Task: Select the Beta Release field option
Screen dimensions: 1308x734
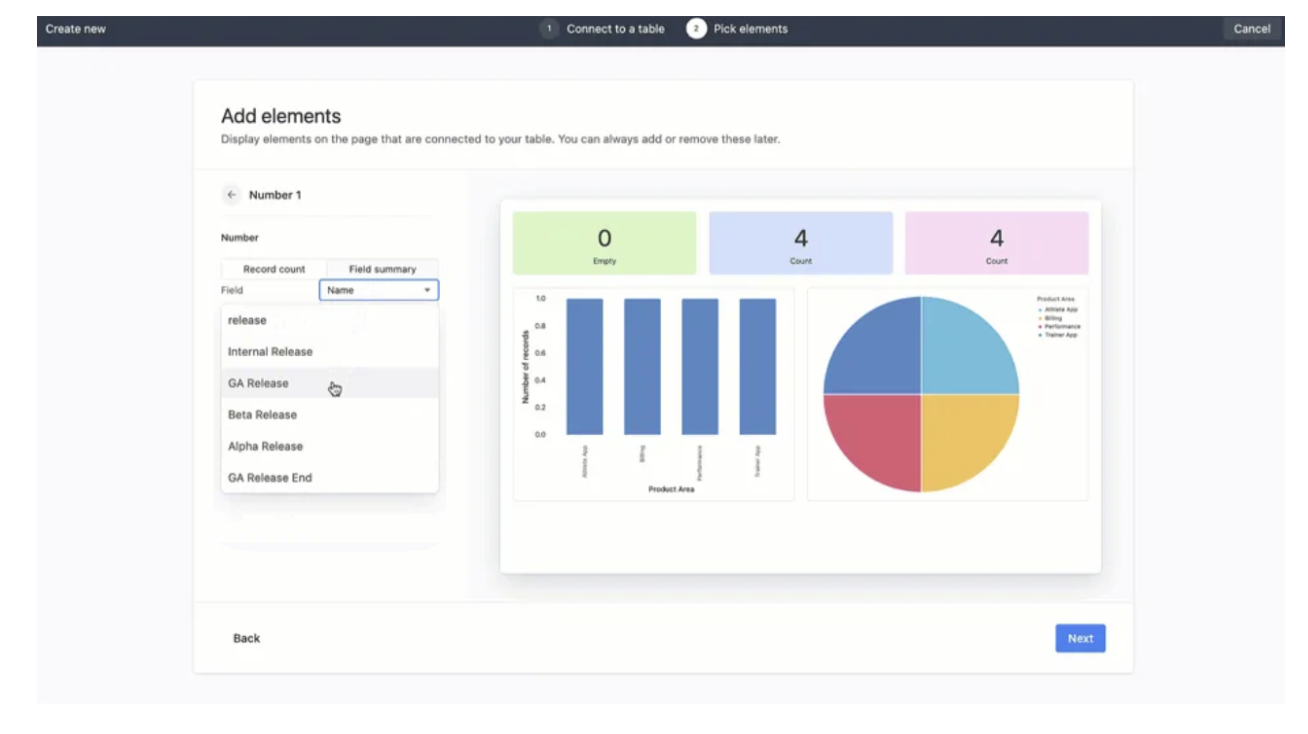Action: pyautogui.click(x=262, y=415)
